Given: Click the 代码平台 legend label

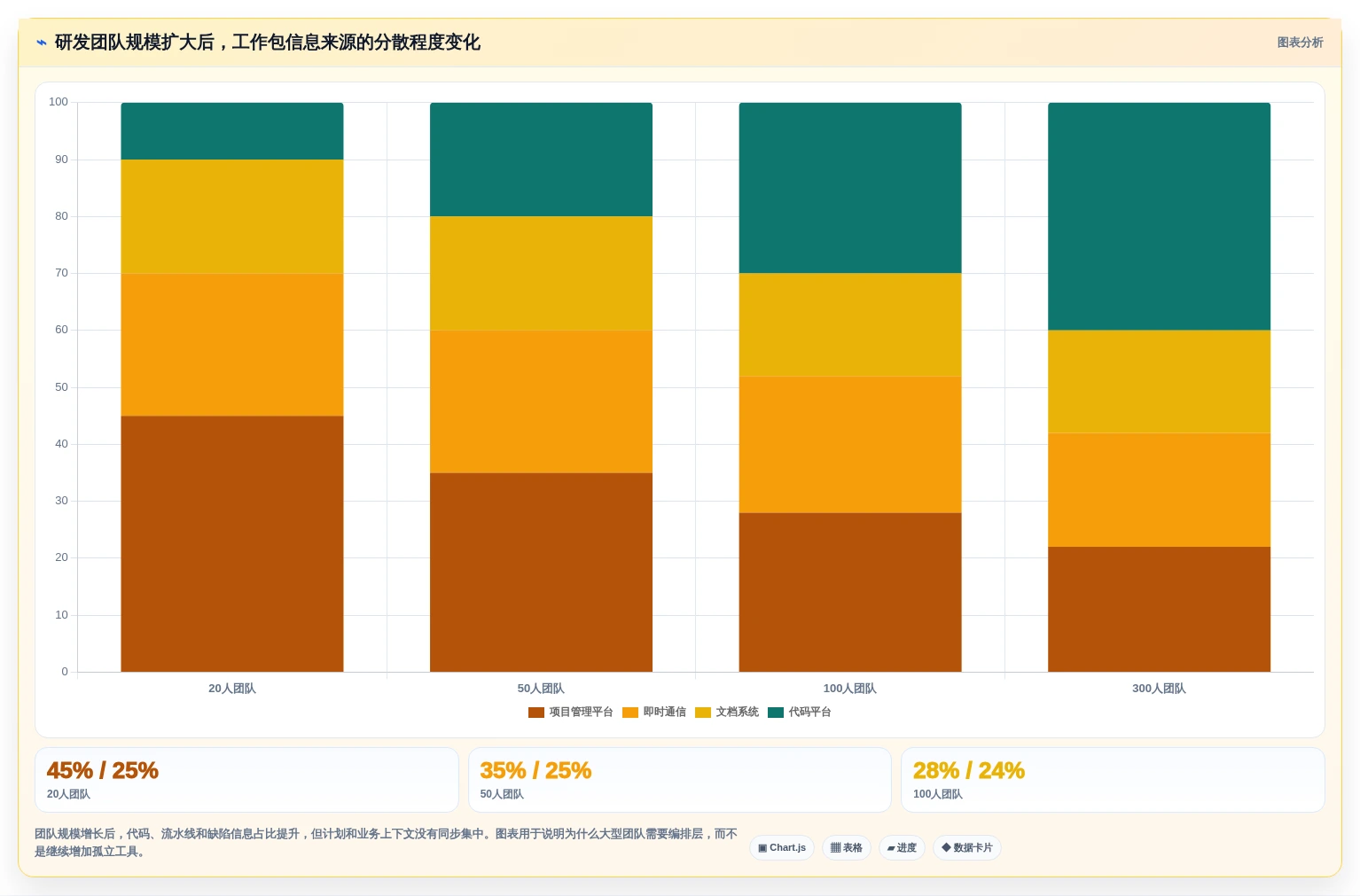Looking at the screenshot, I should pos(810,713).
